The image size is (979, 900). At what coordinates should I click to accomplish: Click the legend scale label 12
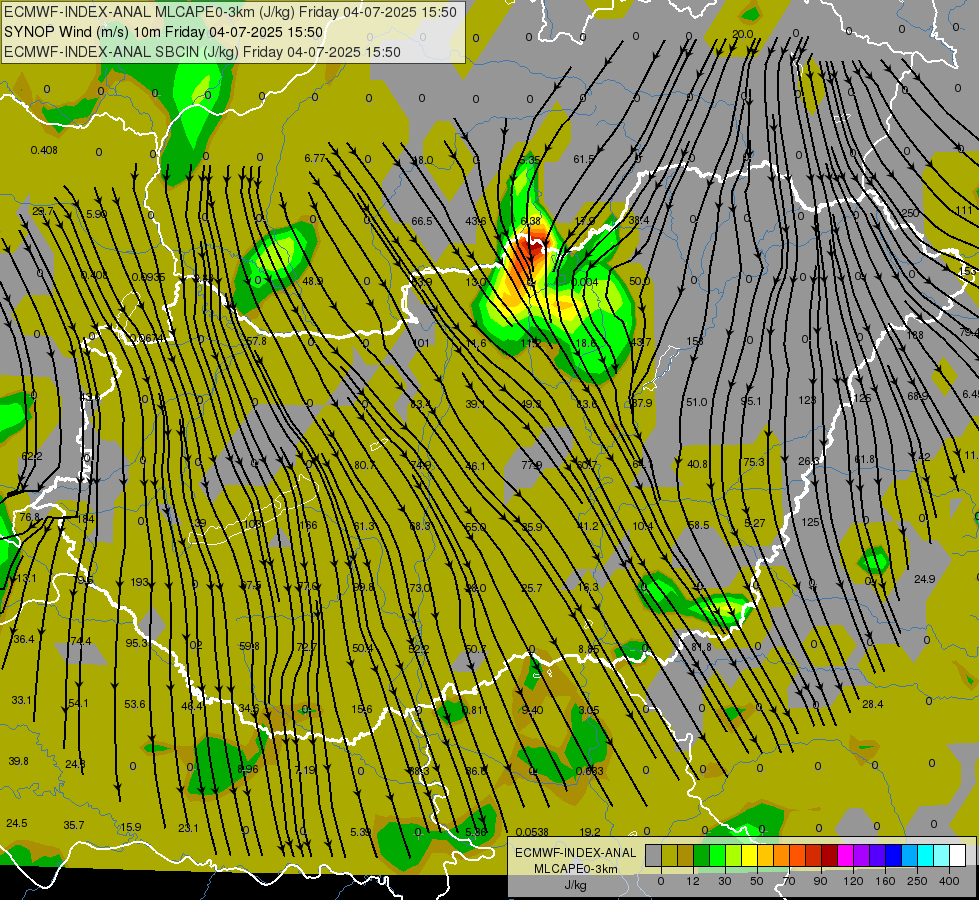[x=693, y=881]
